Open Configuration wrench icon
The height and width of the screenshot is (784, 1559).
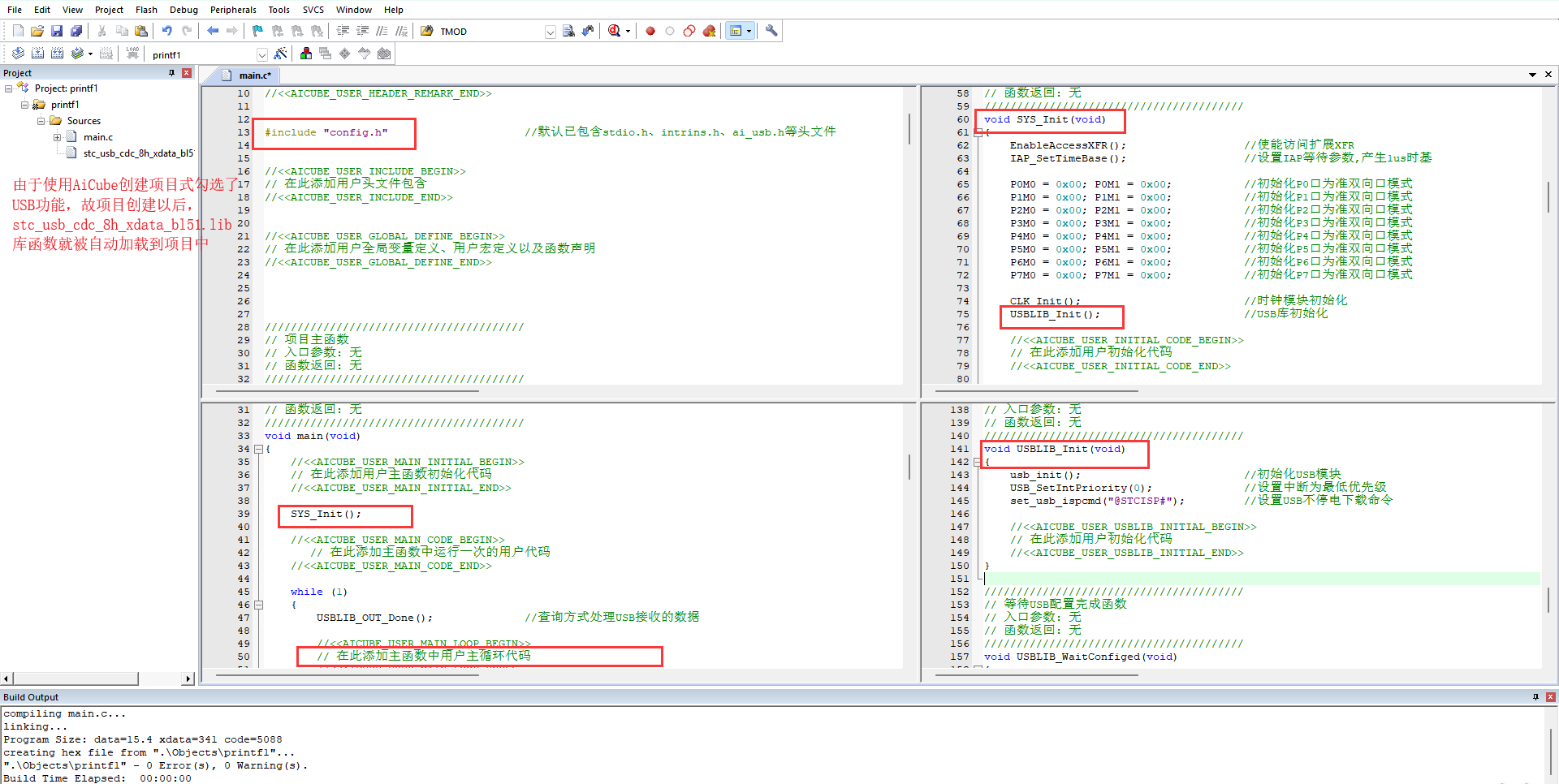pos(771,31)
